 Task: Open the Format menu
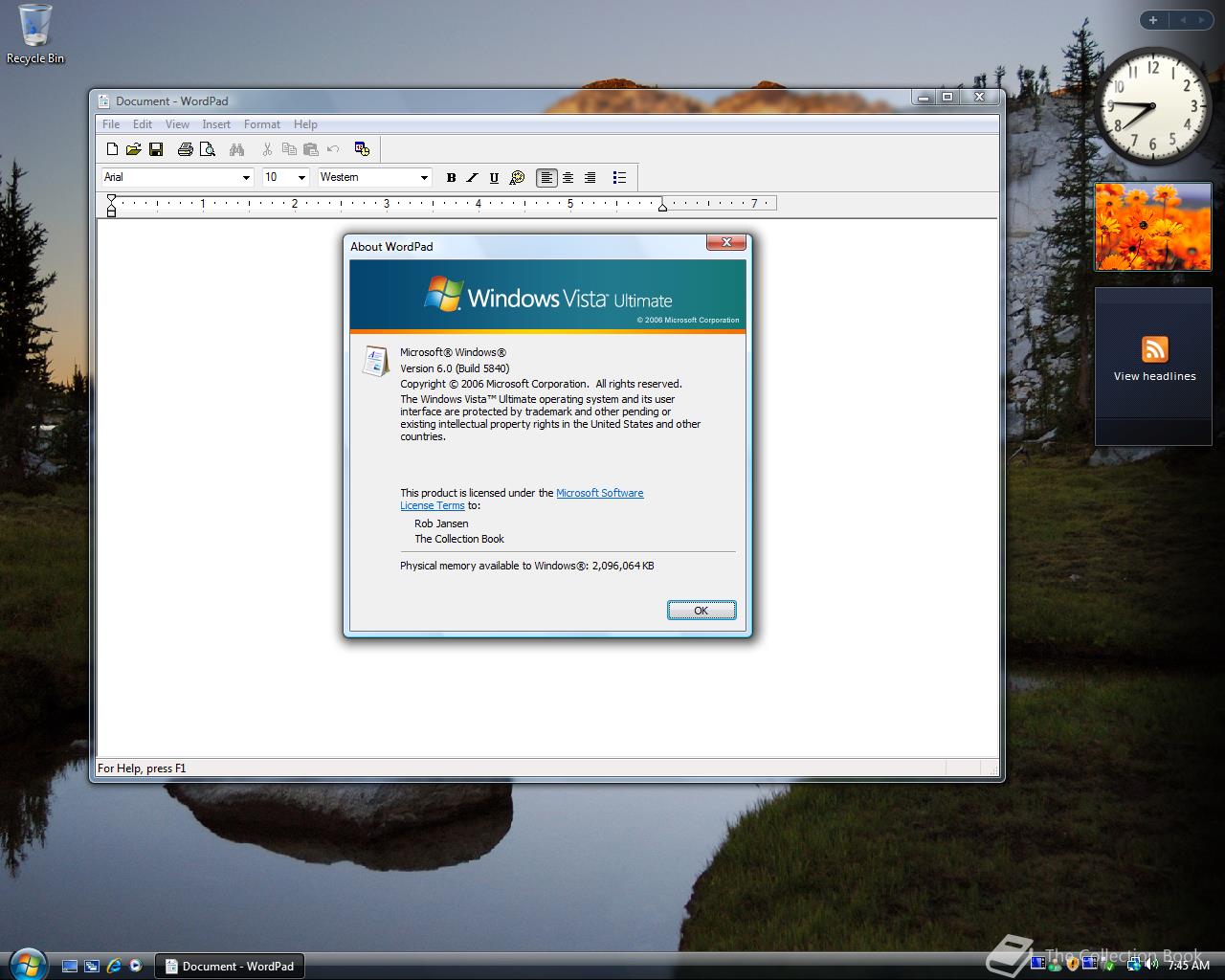(262, 124)
